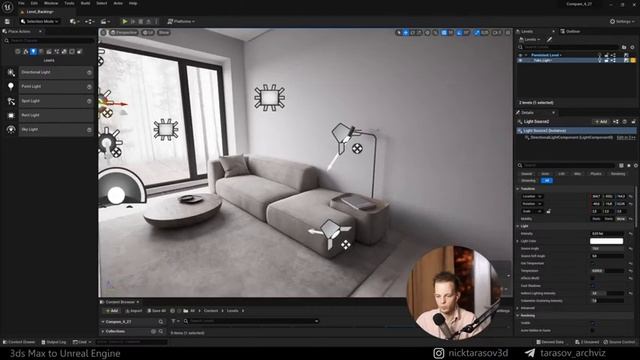This screenshot has width=640, height=360.
Task: Open the Window menu
Action: click(x=51, y=3)
